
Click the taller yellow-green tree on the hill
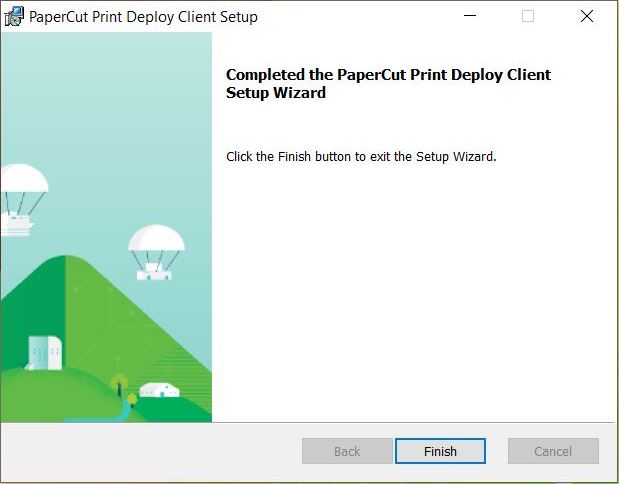click(119, 384)
